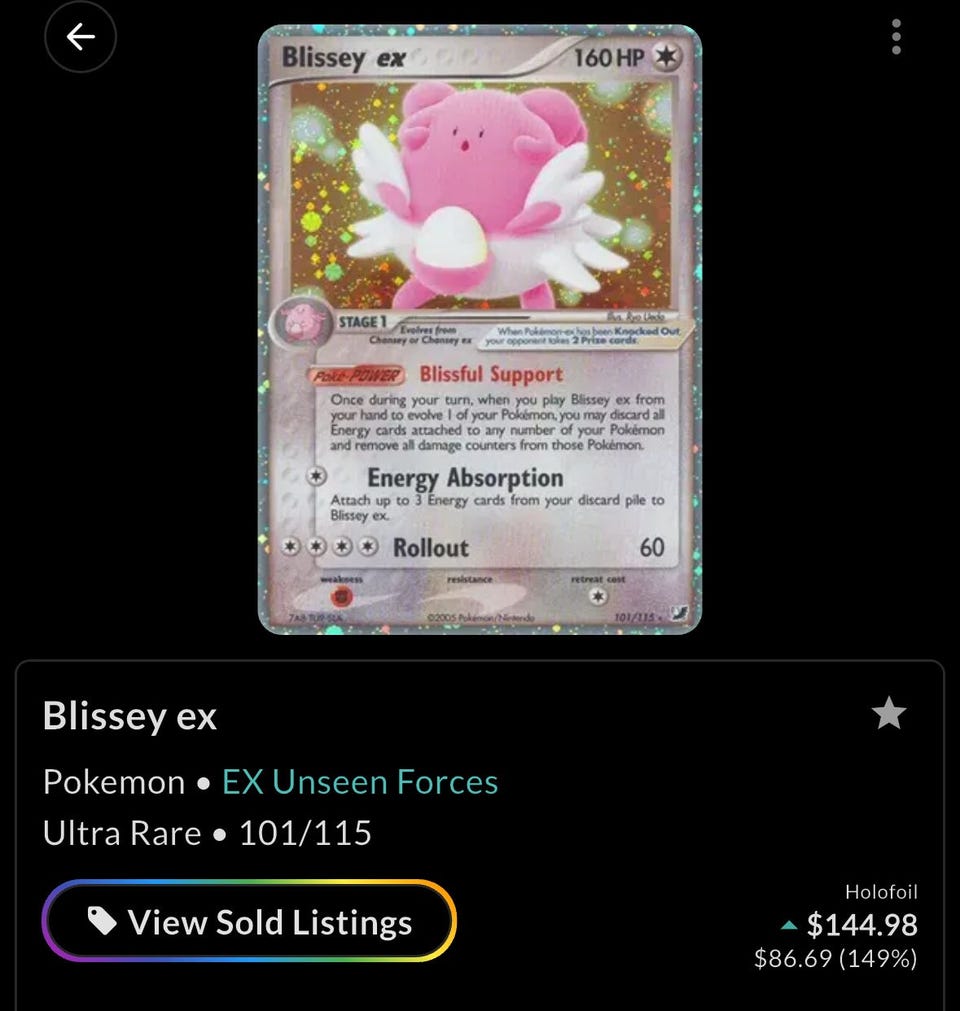This screenshot has width=960, height=1011.
Task: Tap the $144.98 Holofoil price
Action: click(862, 925)
